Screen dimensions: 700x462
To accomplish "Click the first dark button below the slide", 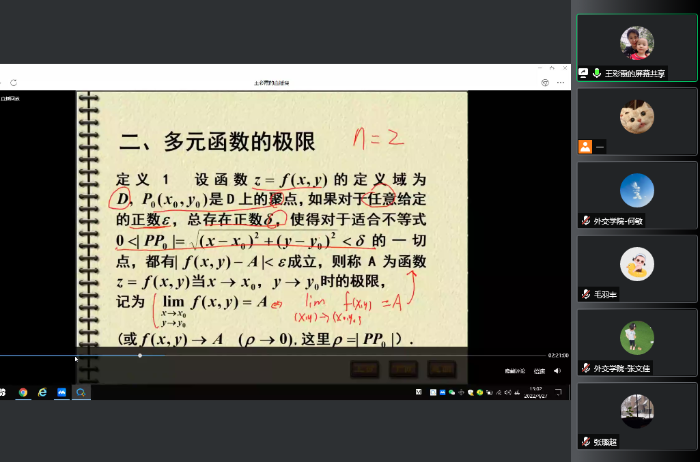I will point(365,369).
